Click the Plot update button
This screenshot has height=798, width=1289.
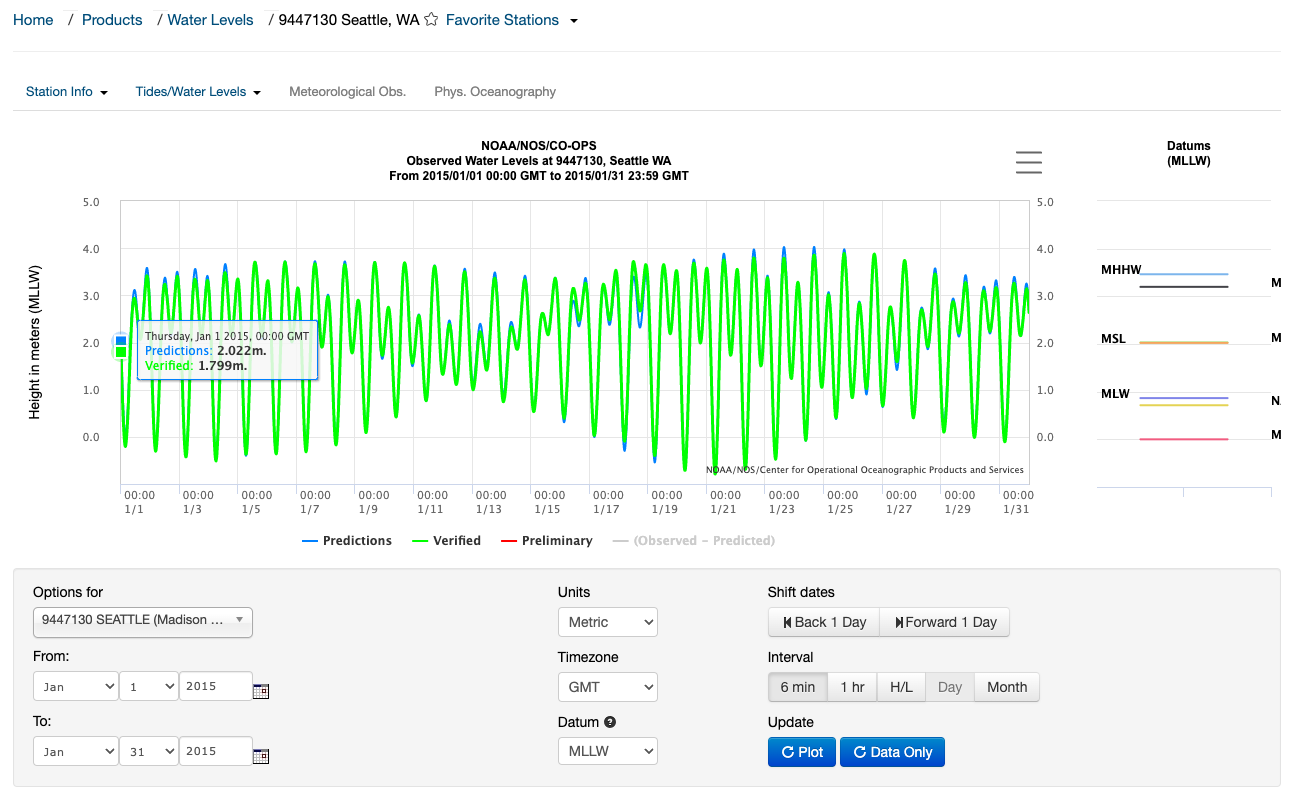tap(801, 752)
